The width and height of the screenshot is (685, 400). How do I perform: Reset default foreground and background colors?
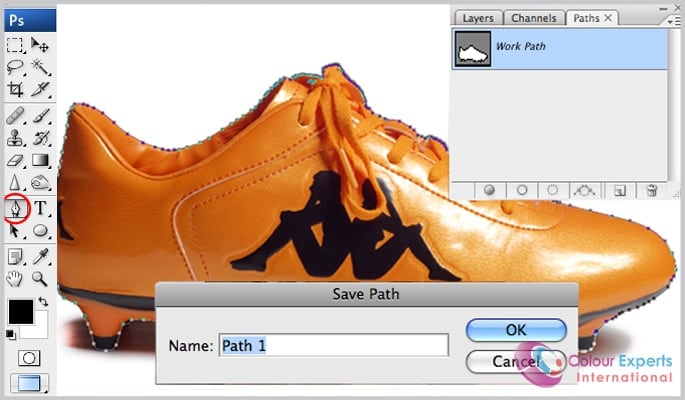pos(11,335)
